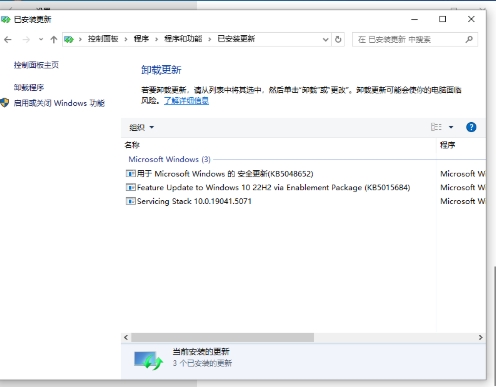This screenshot has width=496, height=387.
Task: Click the horizontal scrollbar left arrow
Action: (126, 337)
